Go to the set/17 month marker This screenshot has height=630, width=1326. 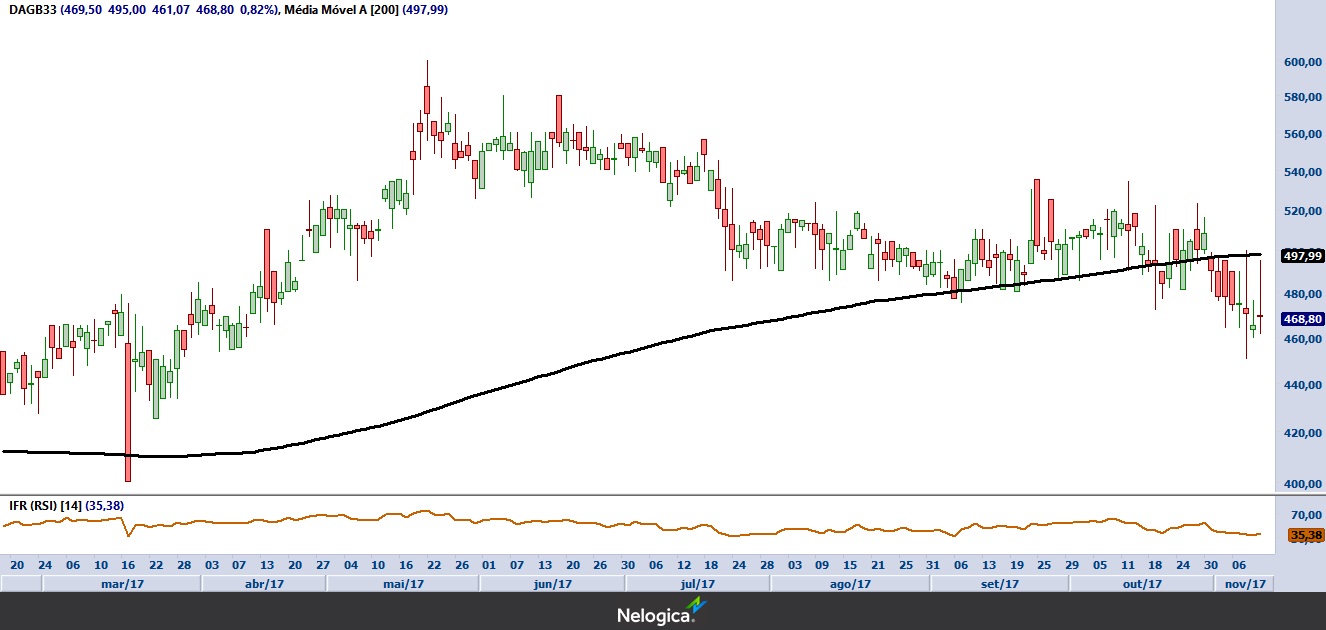click(999, 584)
